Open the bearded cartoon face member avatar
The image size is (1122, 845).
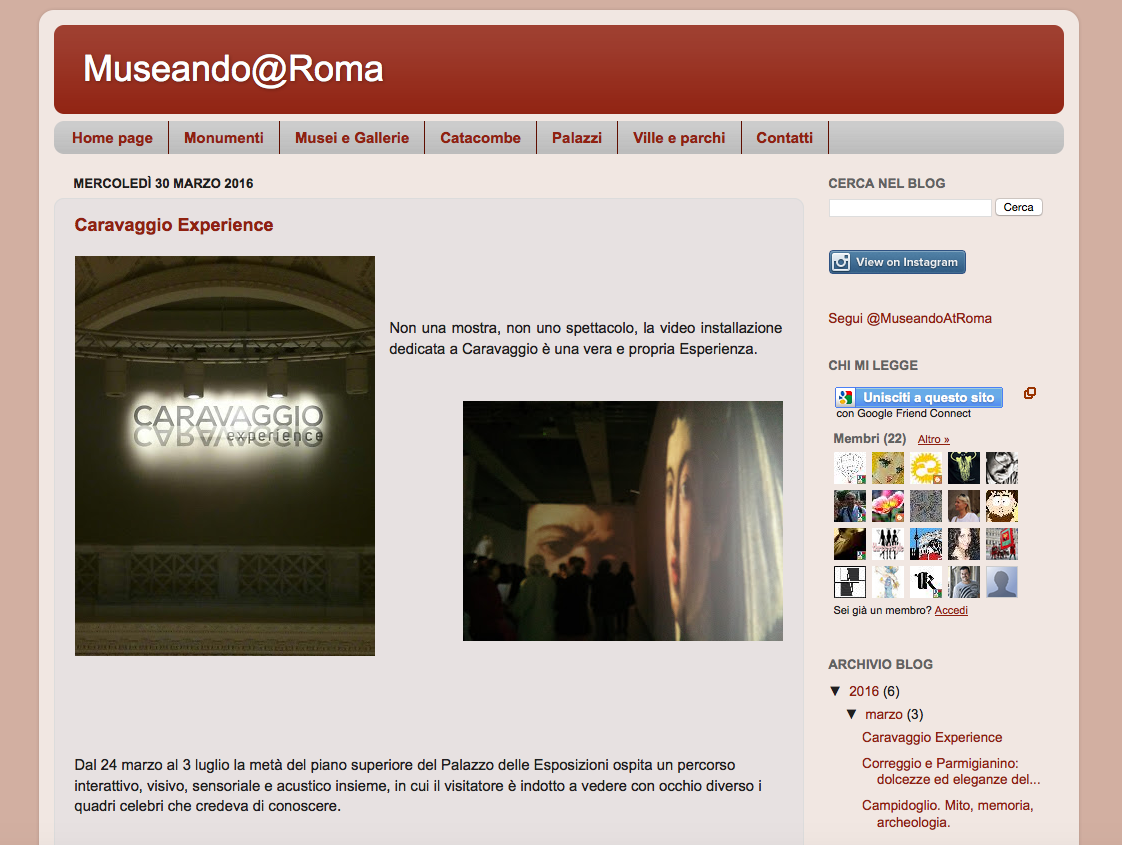(1001, 506)
